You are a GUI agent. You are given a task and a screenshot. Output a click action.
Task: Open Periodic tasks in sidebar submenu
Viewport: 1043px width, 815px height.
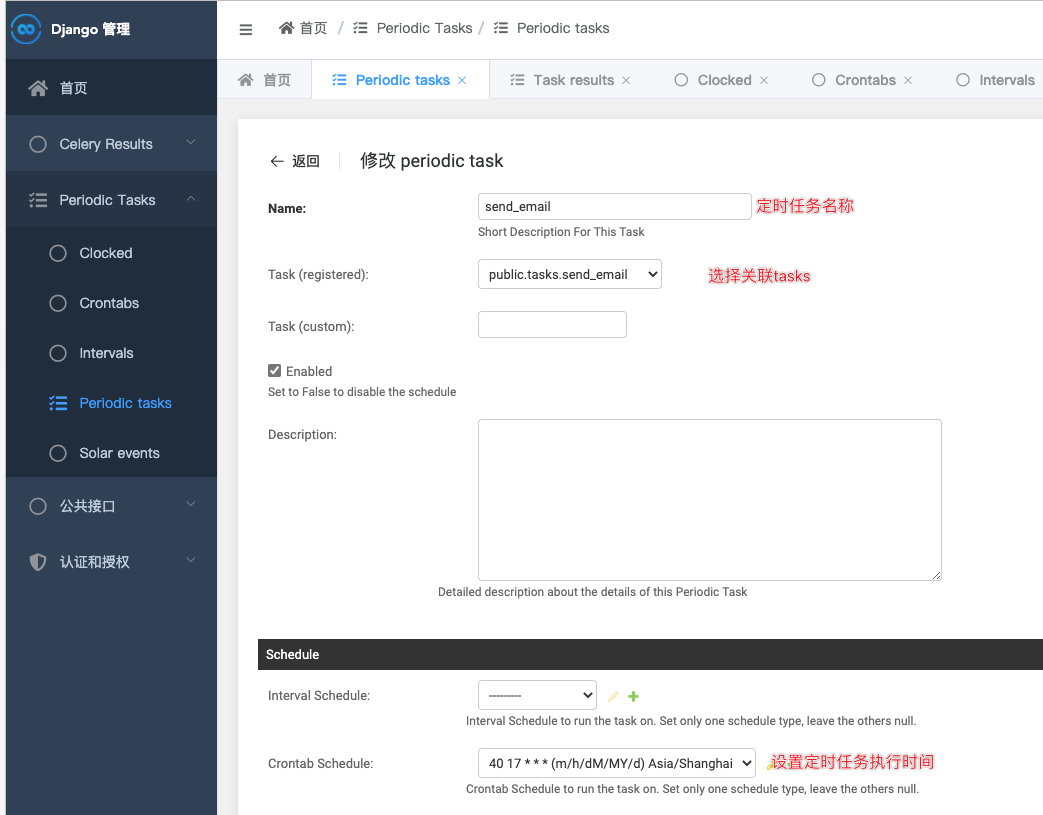111,403
